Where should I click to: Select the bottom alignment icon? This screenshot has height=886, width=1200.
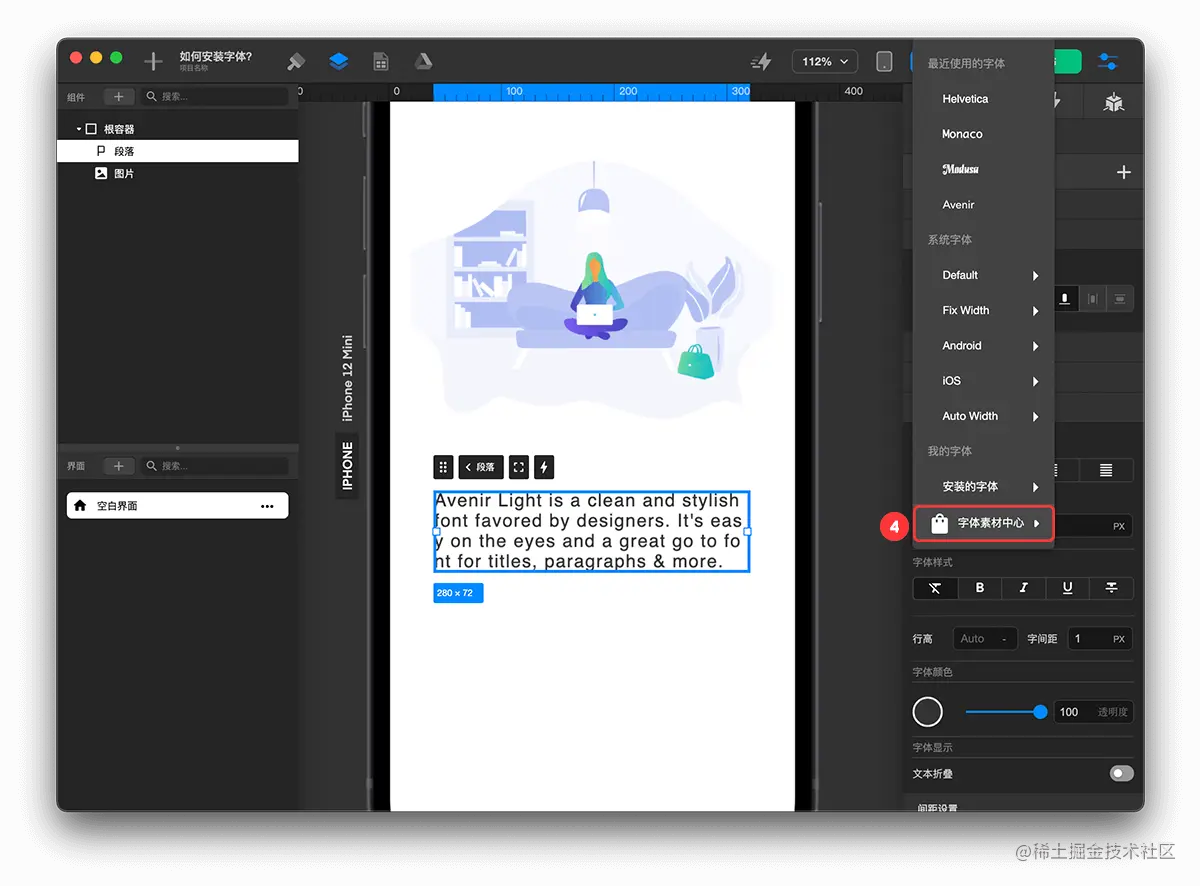click(x=1065, y=298)
